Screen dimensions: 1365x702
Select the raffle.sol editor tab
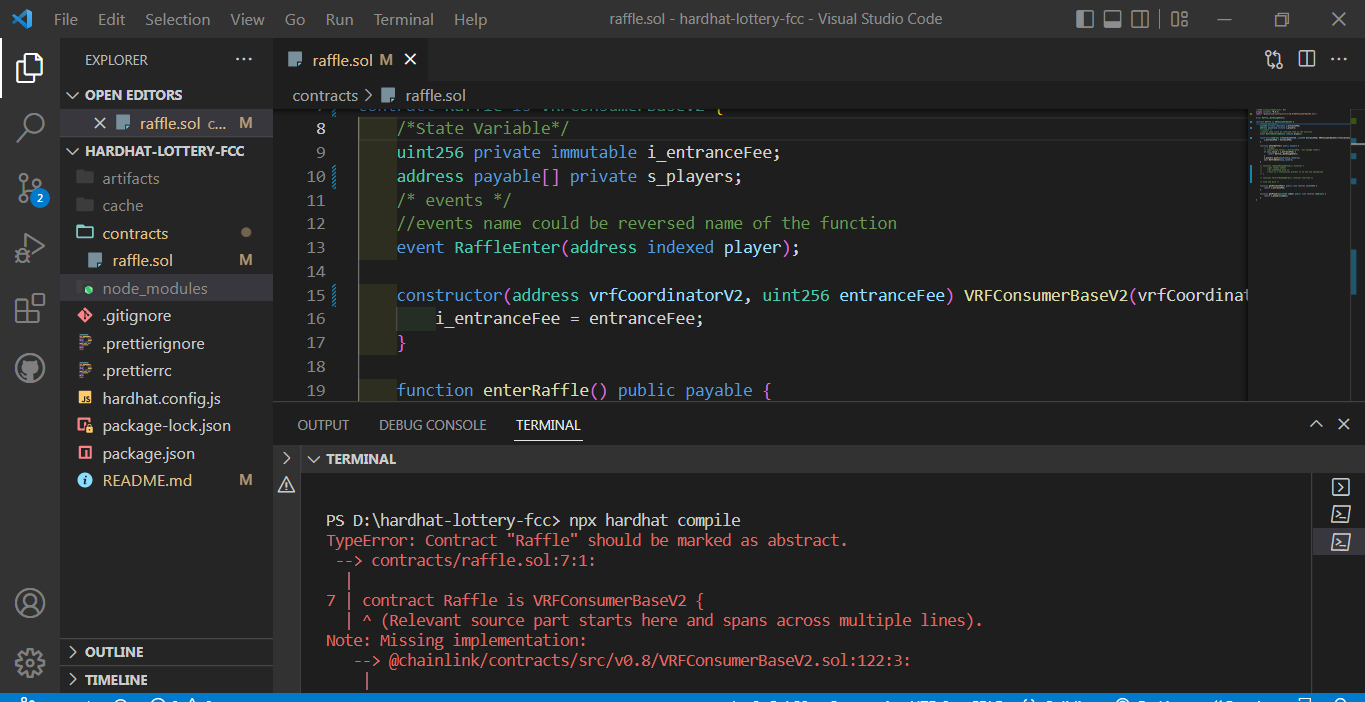coord(351,60)
